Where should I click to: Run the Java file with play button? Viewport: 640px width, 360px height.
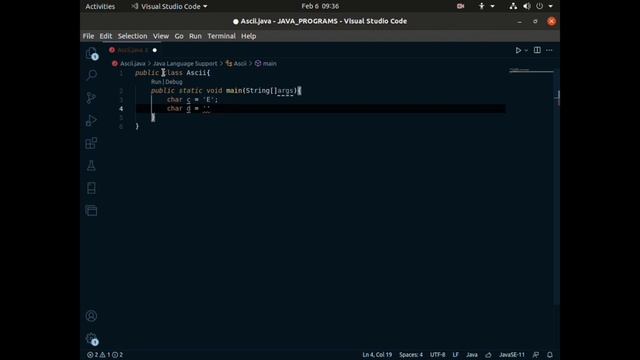(x=518, y=50)
